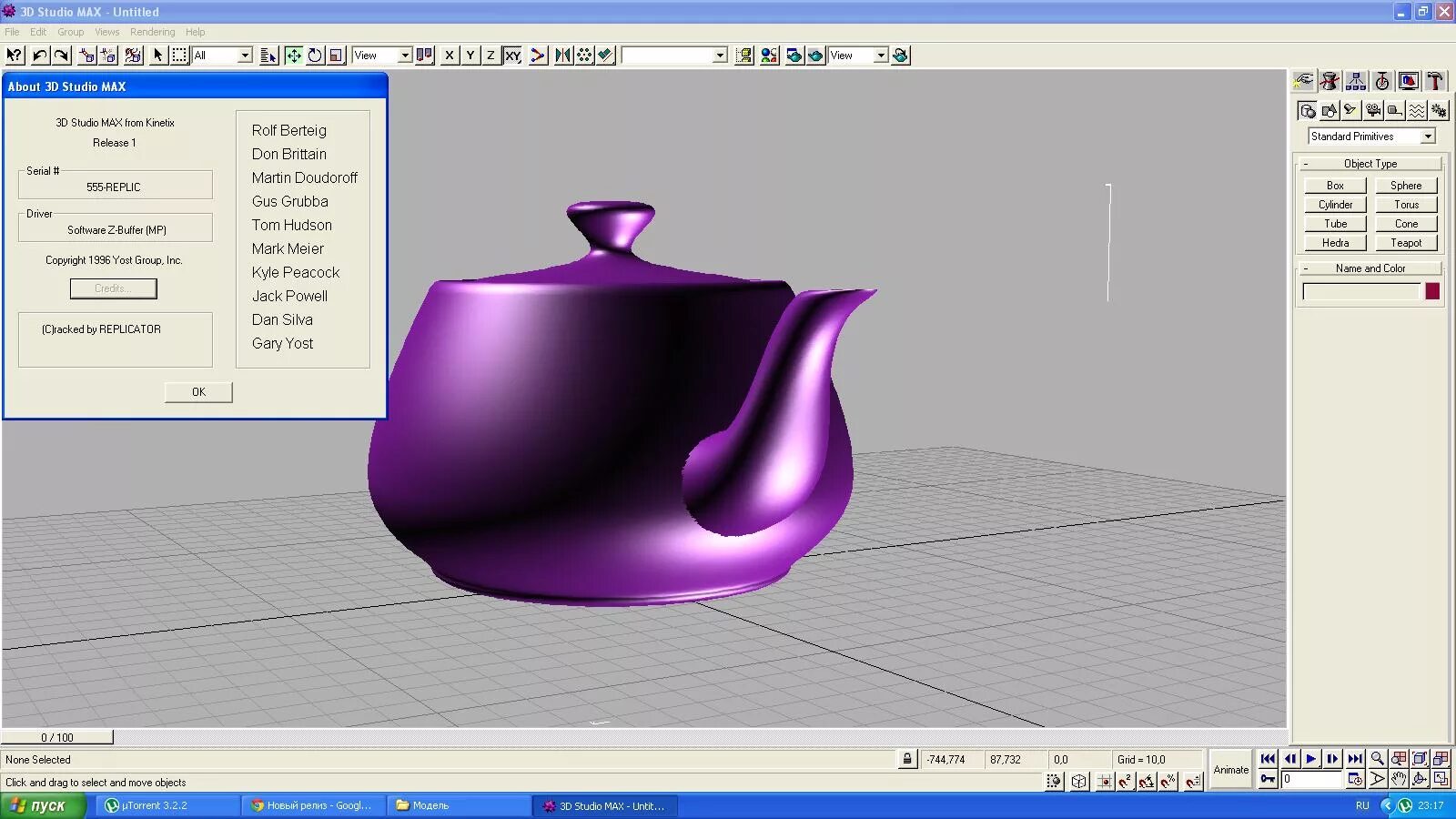Click the Pan hand viewport control
The height and width of the screenshot is (819, 1456).
click(x=1399, y=779)
